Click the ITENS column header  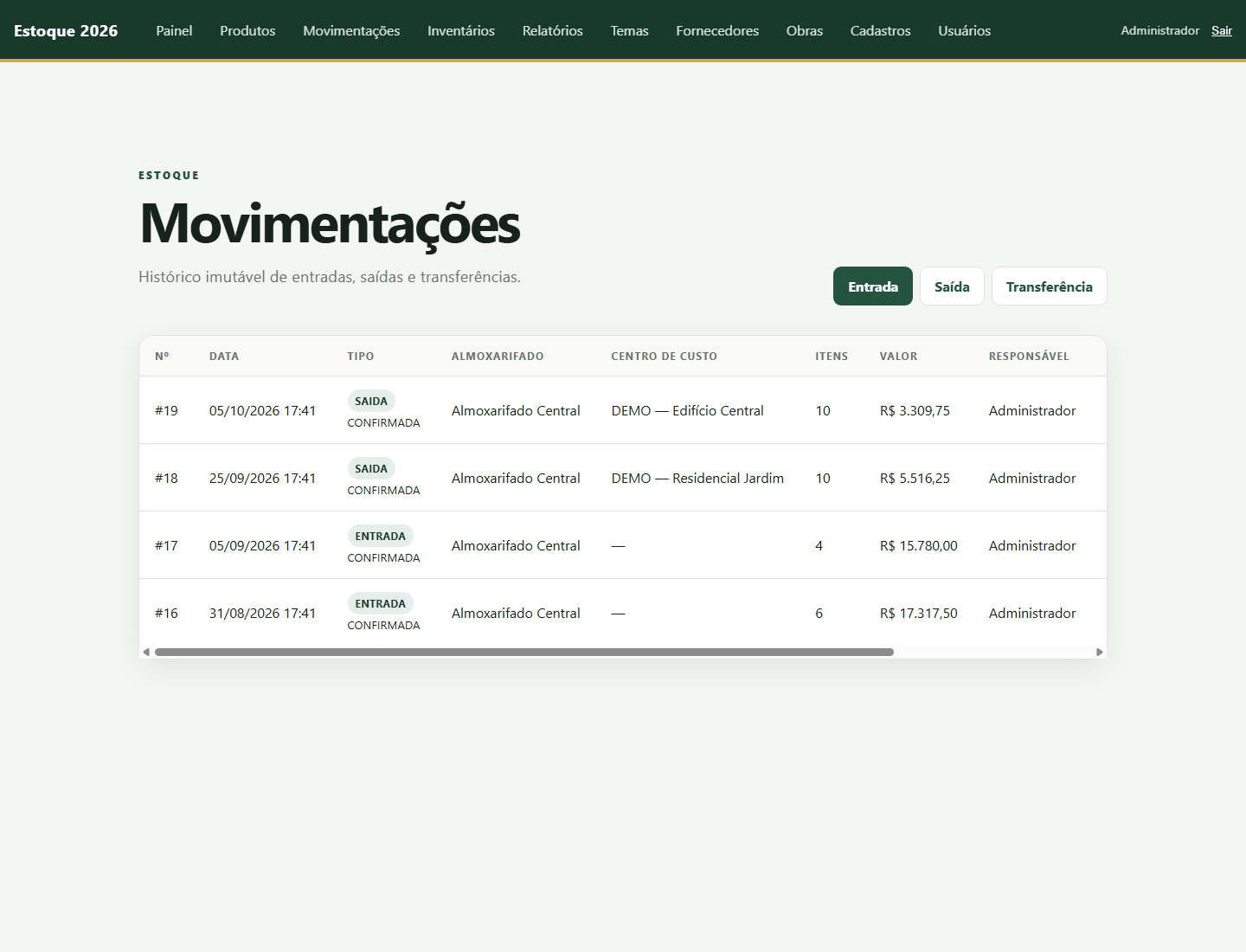point(832,356)
